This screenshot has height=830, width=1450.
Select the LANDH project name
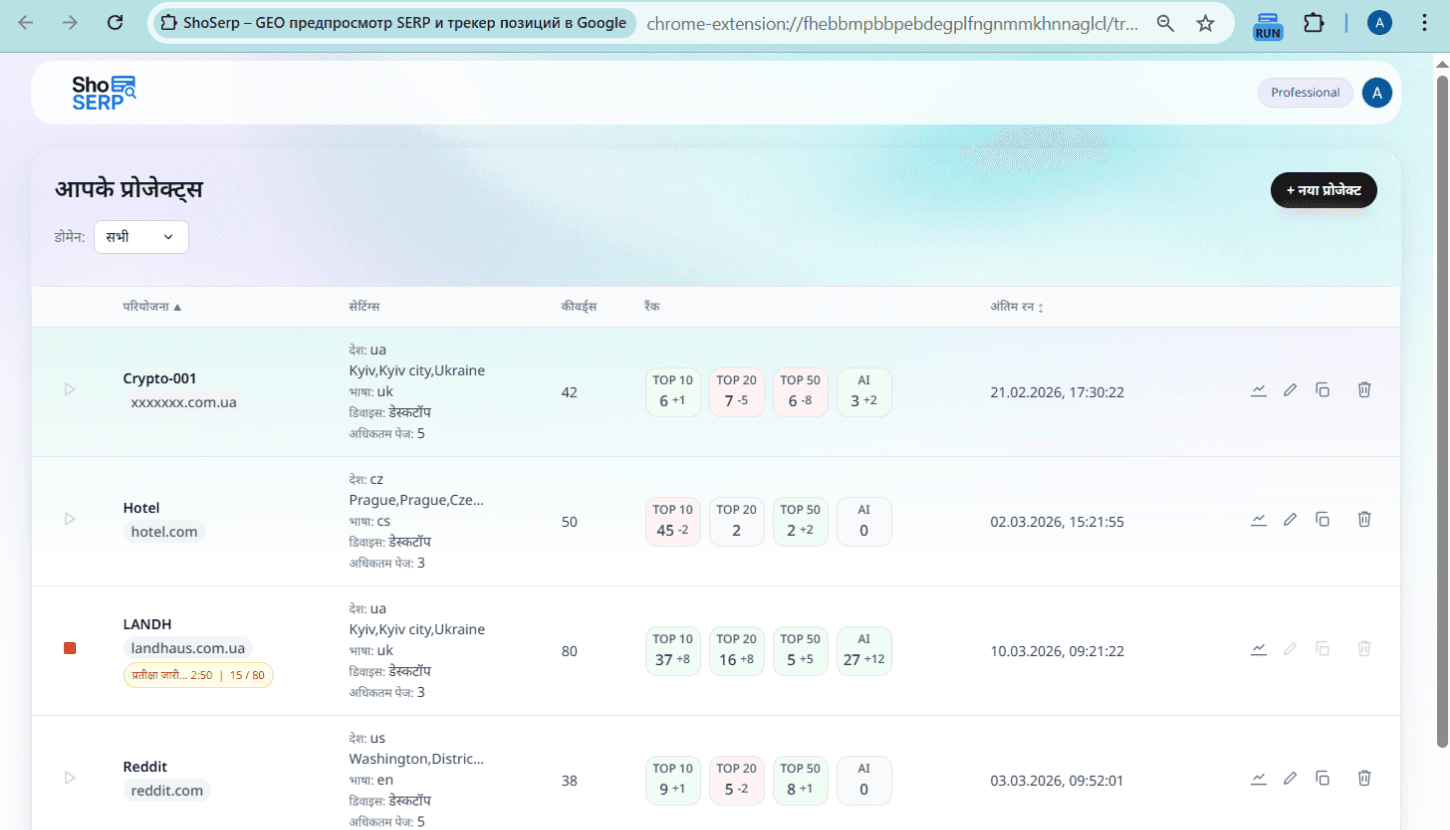tap(148, 624)
